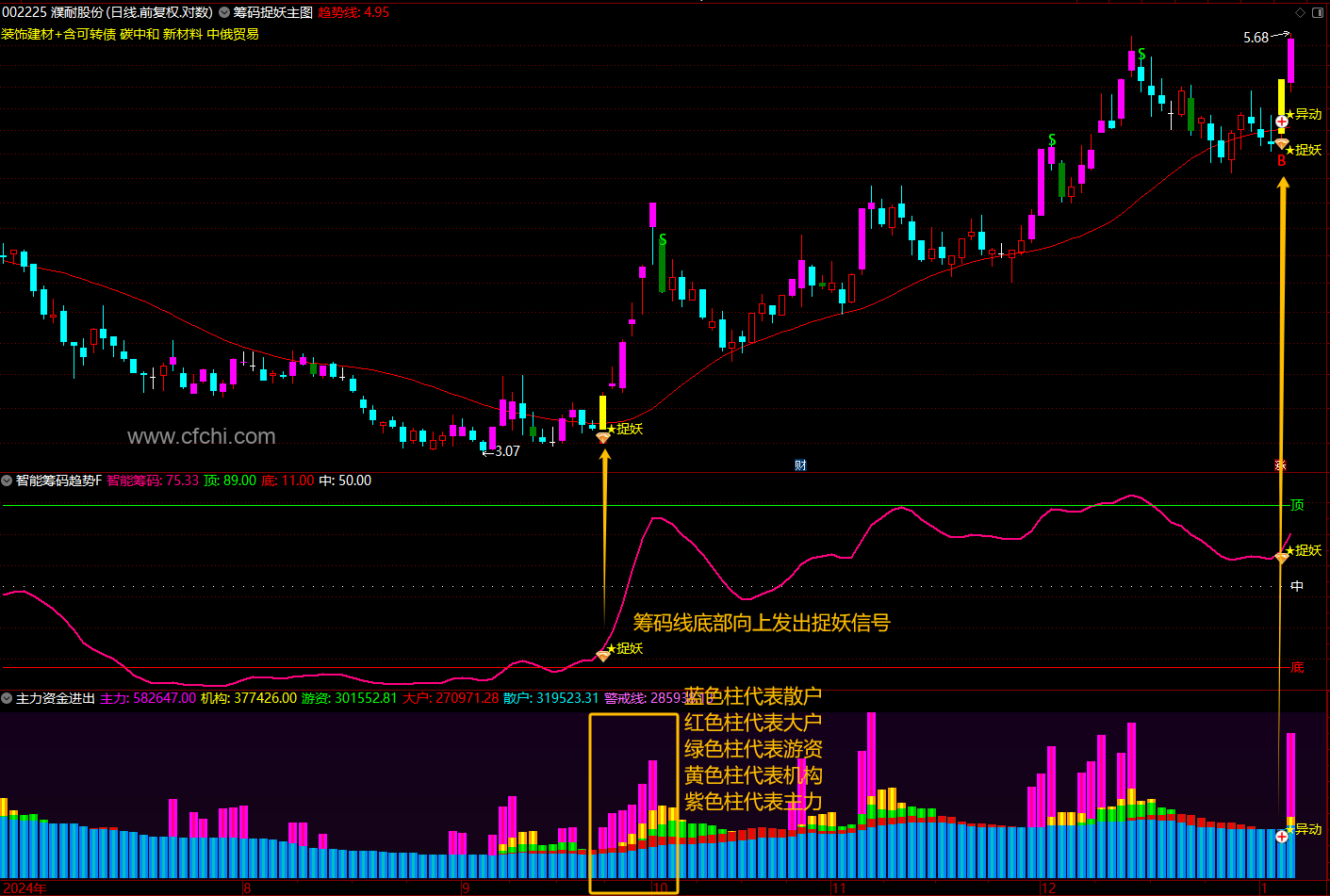Image resolution: width=1330 pixels, height=896 pixels.
Task: Click the 游资: 301552.81 value
Action: (350, 698)
